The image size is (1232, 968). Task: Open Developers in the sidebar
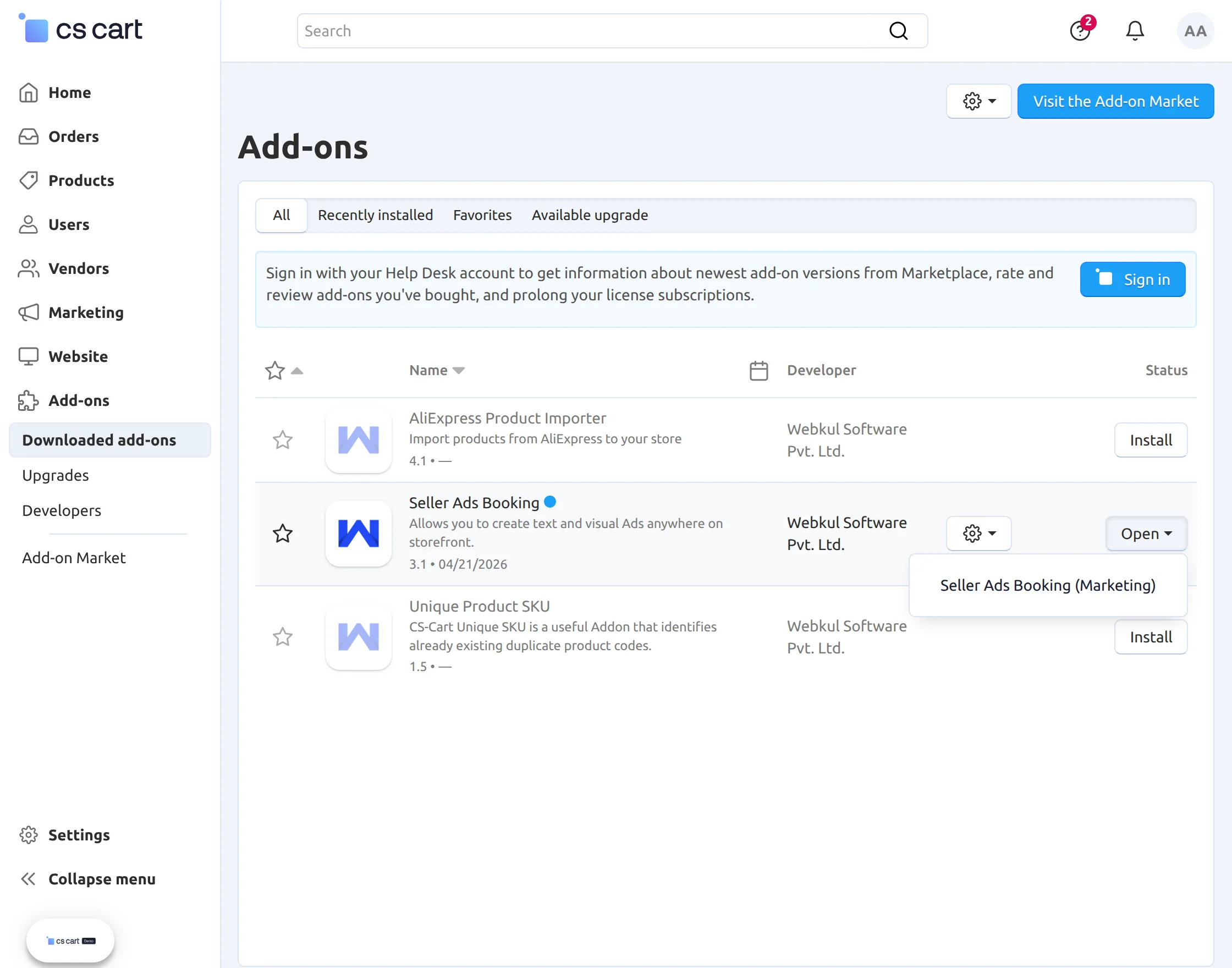click(x=62, y=510)
